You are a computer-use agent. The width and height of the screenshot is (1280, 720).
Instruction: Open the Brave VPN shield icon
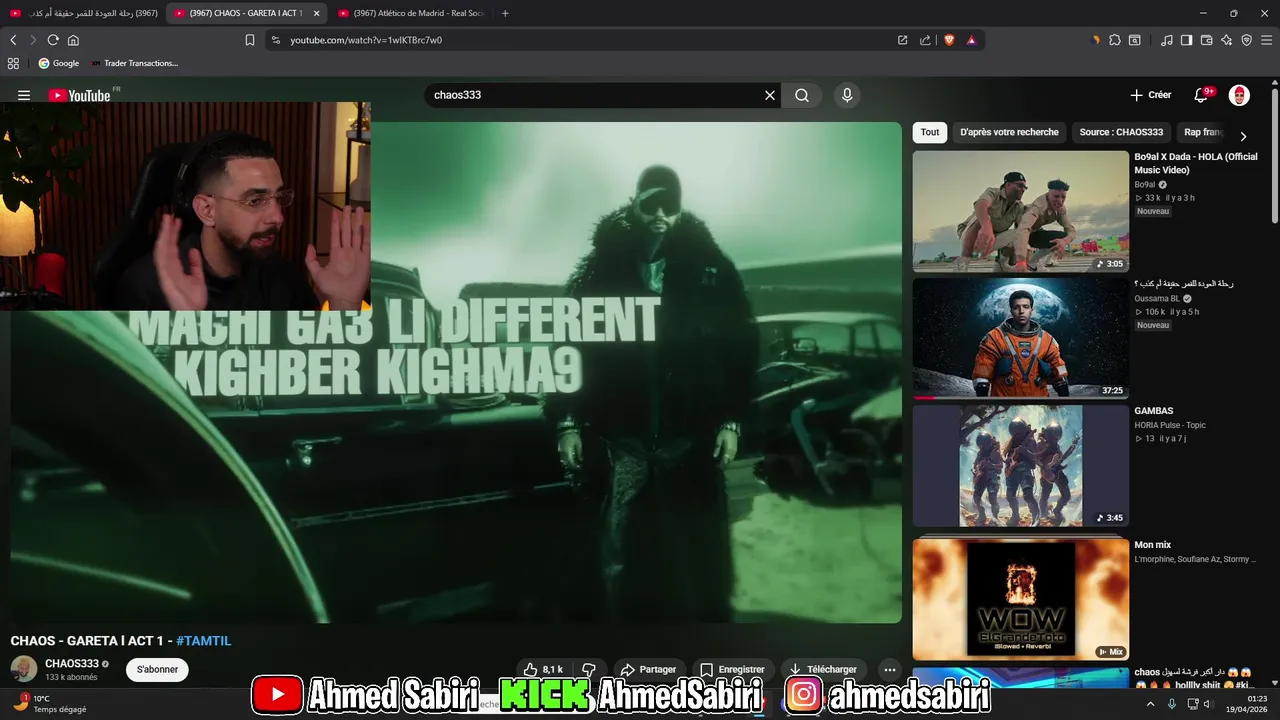1246,40
